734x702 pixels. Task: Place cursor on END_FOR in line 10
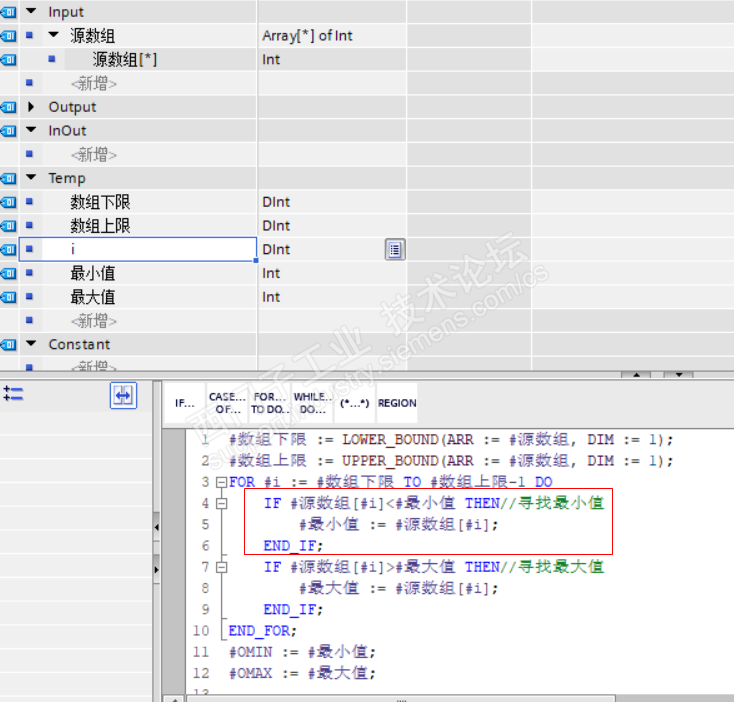pos(259,631)
